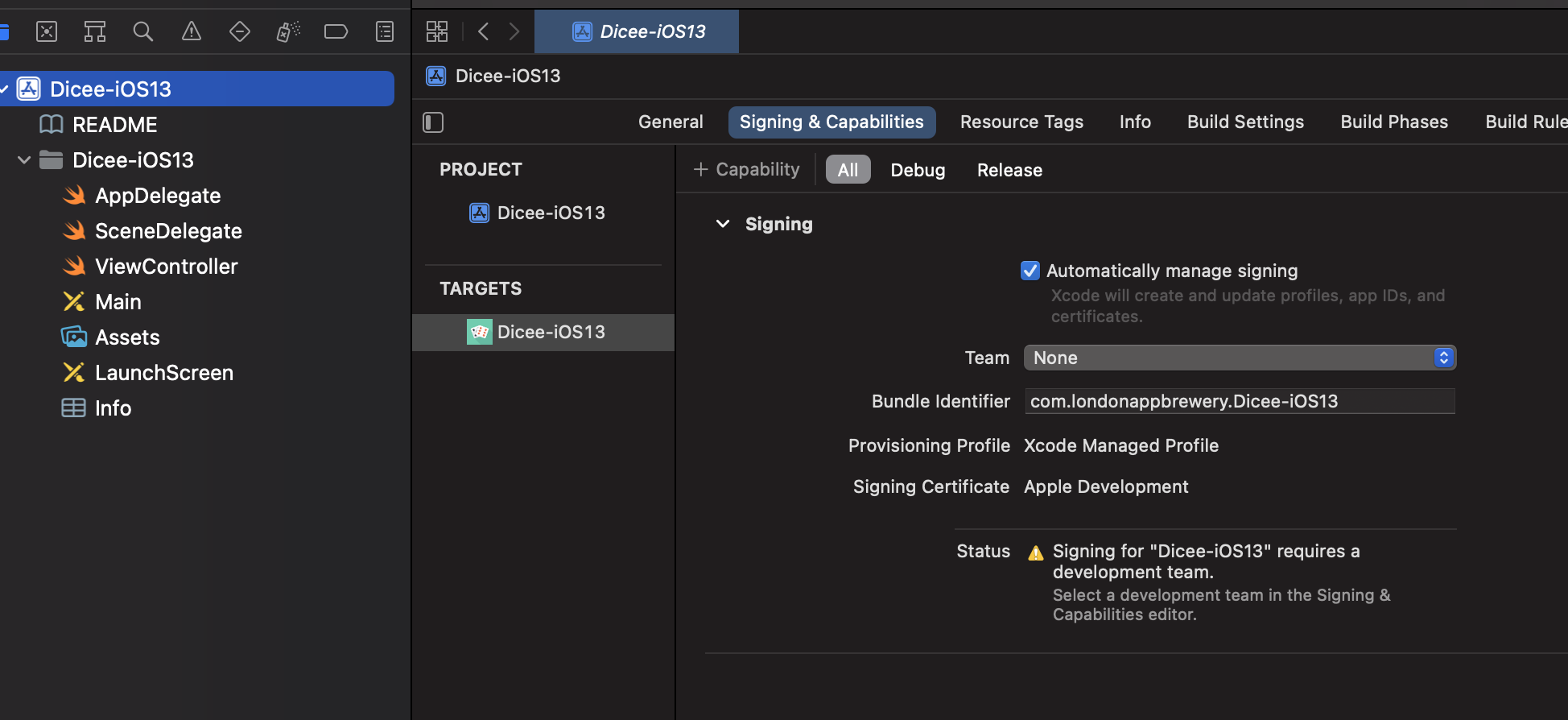Open the Report navigator icon
This screenshot has width=1568, height=720.
click(385, 31)
